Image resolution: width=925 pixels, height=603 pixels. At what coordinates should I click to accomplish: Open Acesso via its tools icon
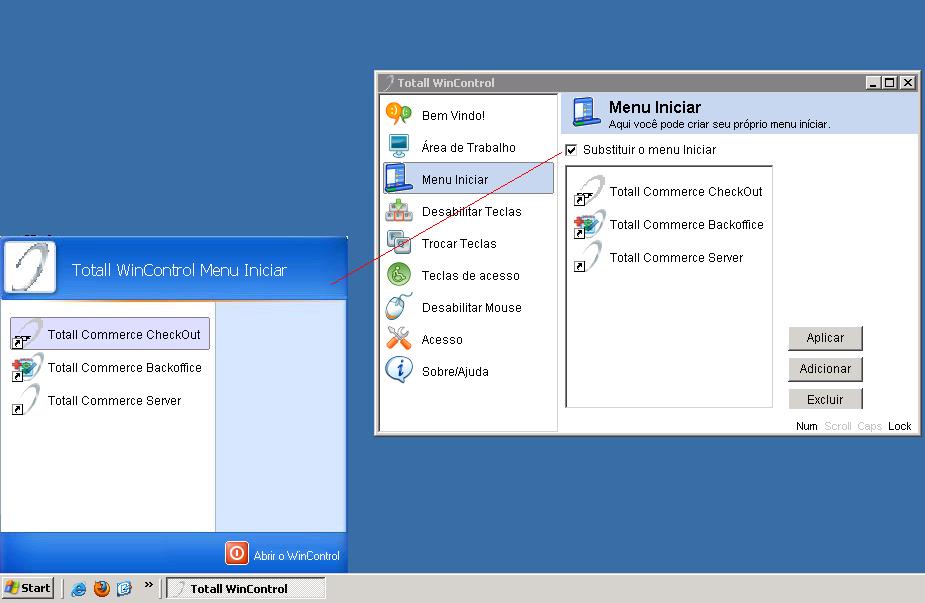(399, 339)
